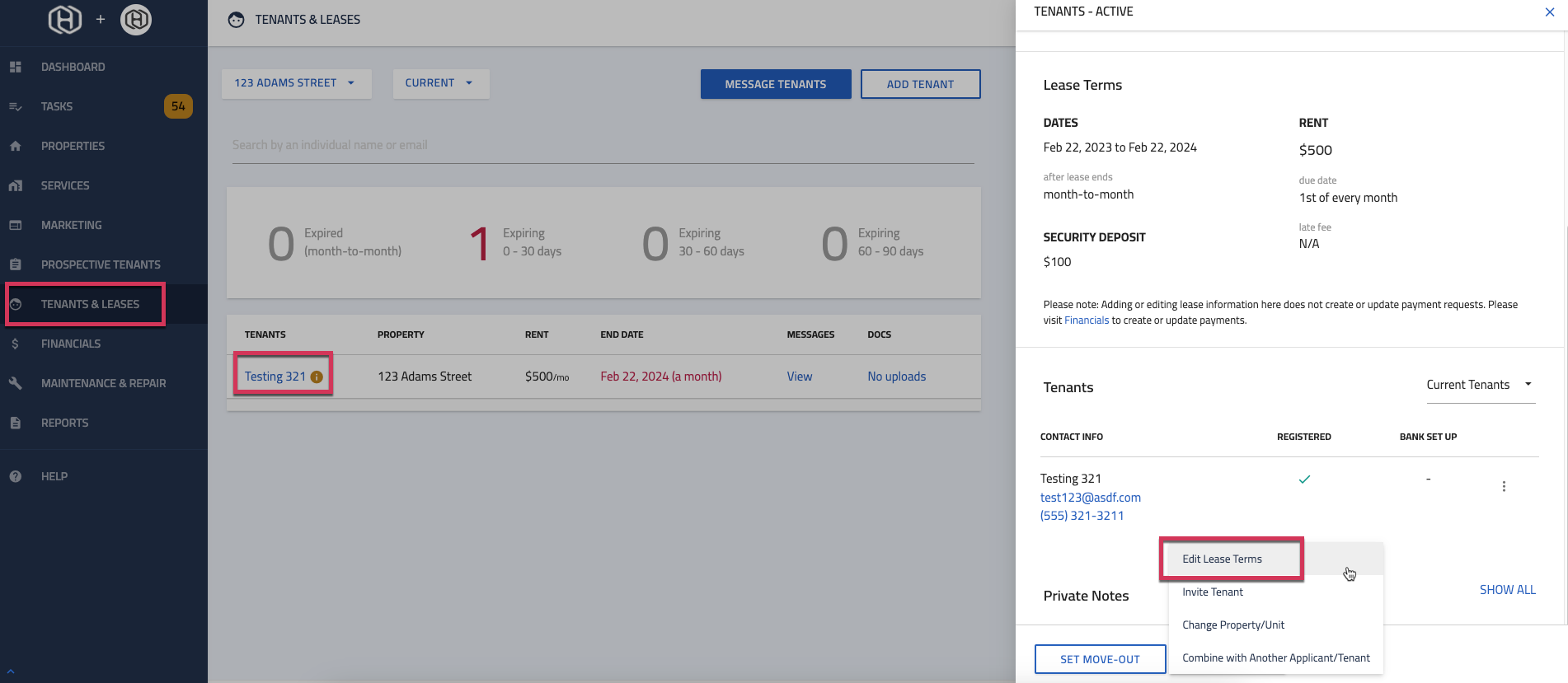Select Edit Lease Terms from the menu
The height and width of the screenshot is (683, 1568).
click(1222, 559)
